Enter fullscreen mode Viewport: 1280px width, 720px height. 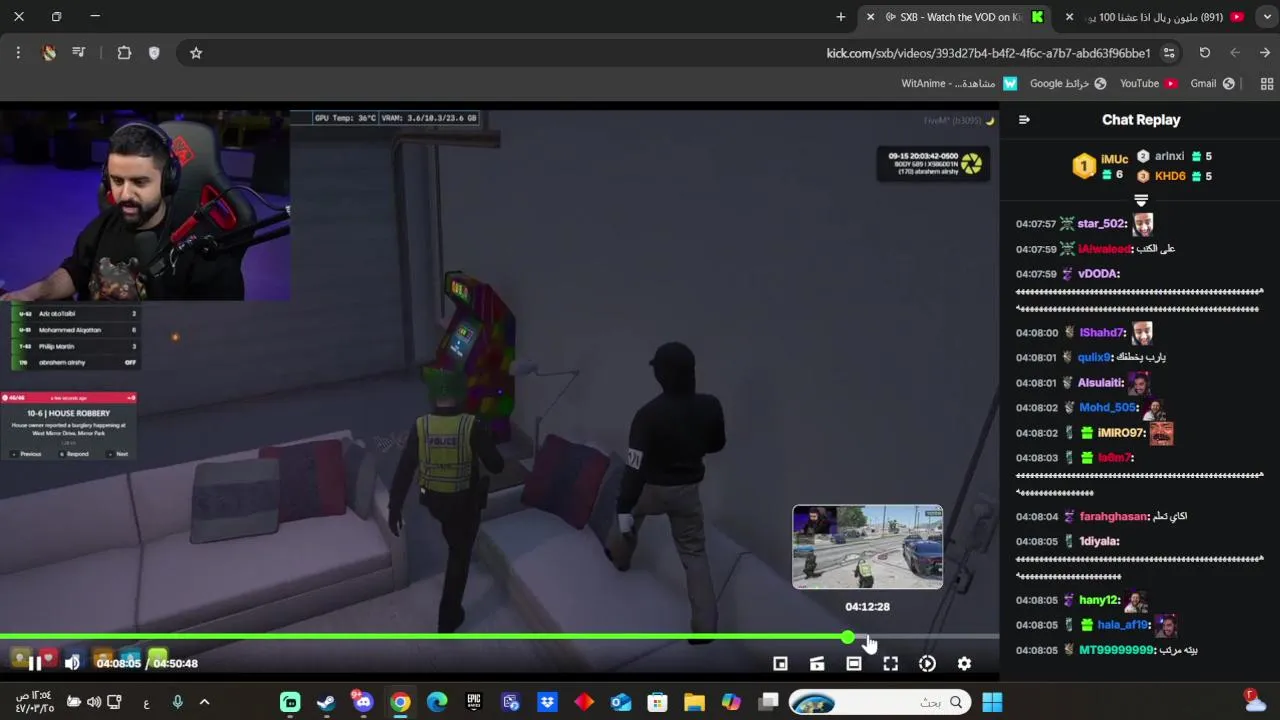[x=890, y=663]
